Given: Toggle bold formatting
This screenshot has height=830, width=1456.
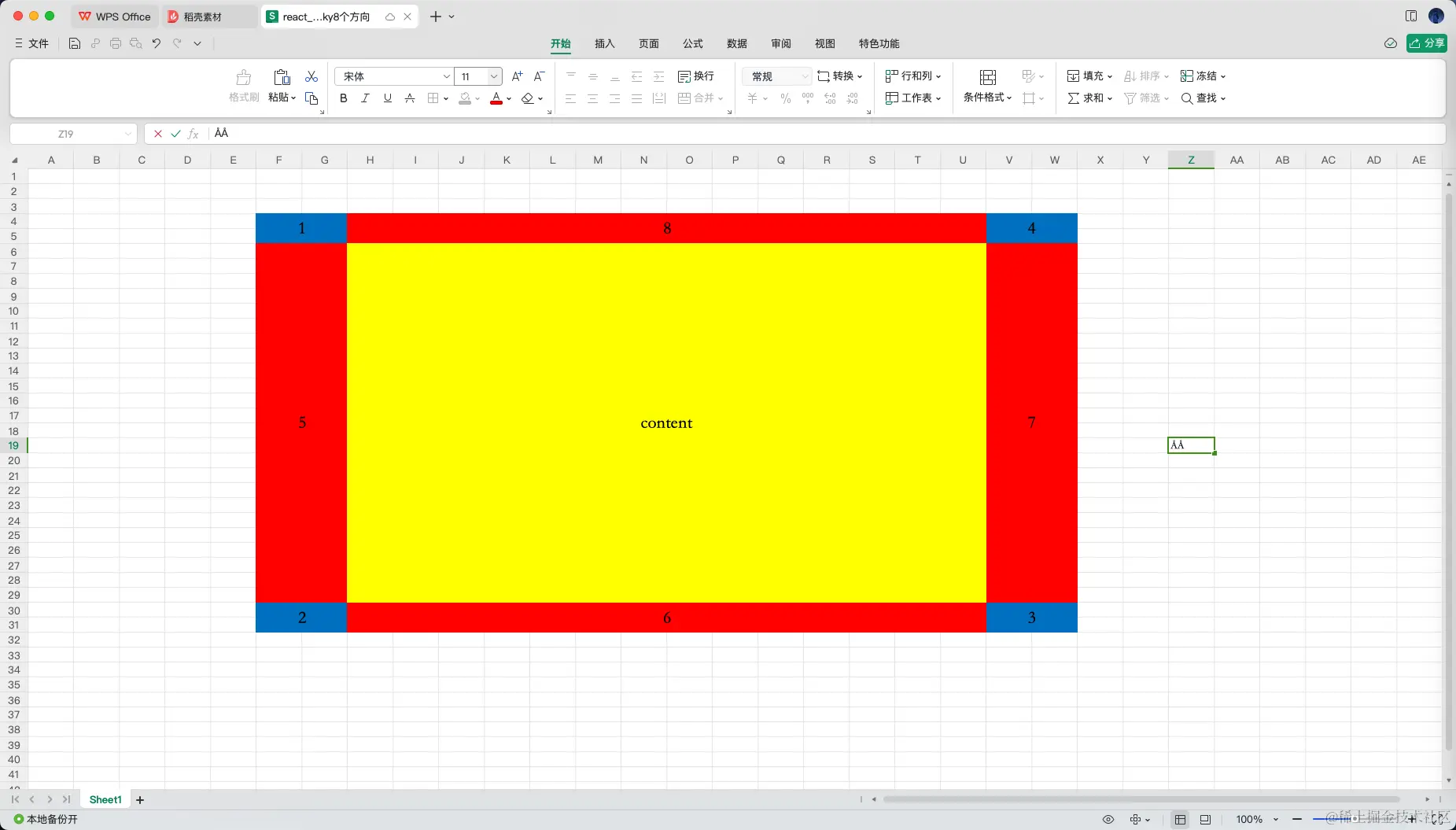Looking at the screenshot, I should pos(343,98).
